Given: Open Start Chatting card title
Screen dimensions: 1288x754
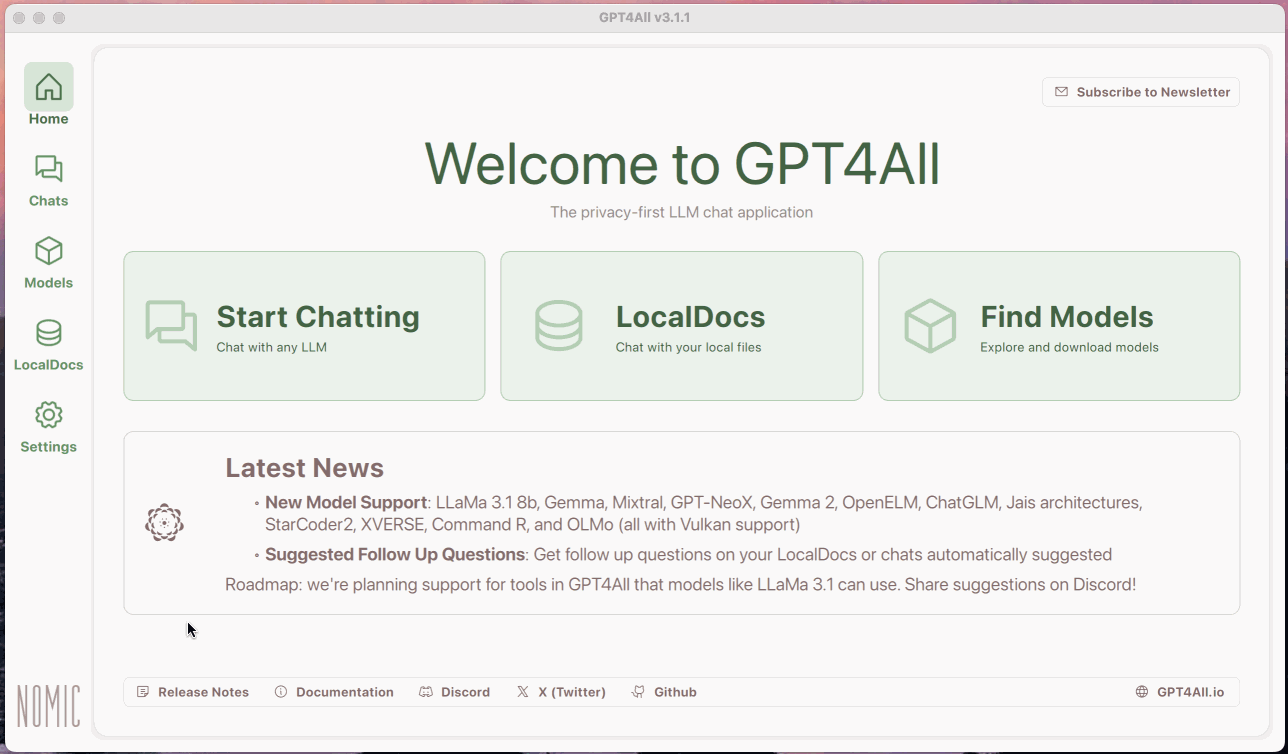Looking at the screenshot, I should click(318, 317).
